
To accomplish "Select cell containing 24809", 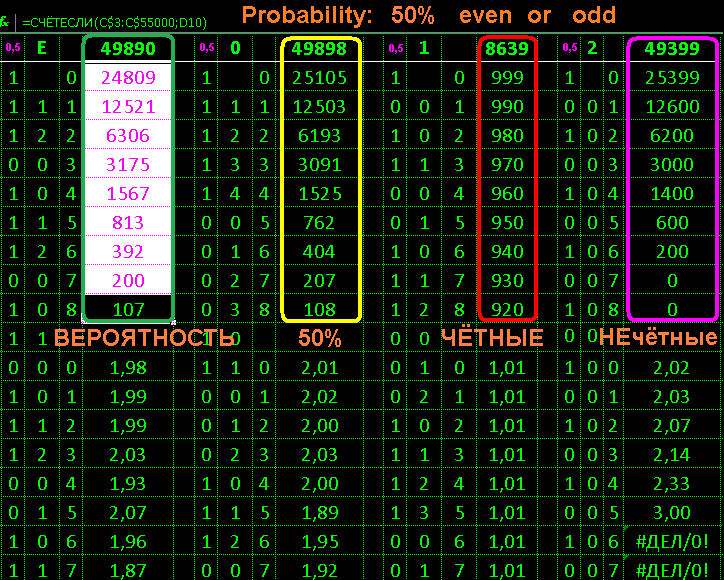I will (x=128, y=77).
